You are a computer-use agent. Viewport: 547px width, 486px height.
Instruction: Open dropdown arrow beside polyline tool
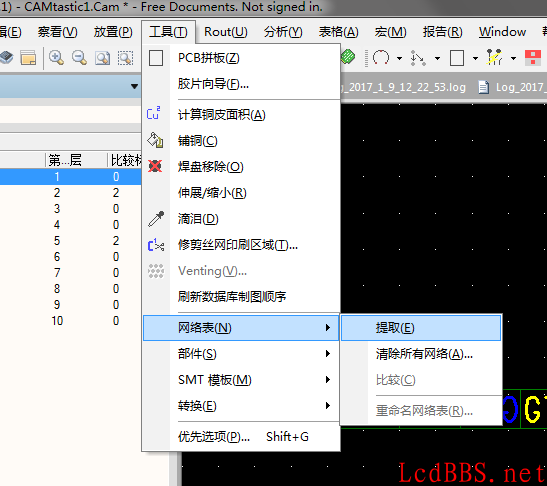coord(437,58)
